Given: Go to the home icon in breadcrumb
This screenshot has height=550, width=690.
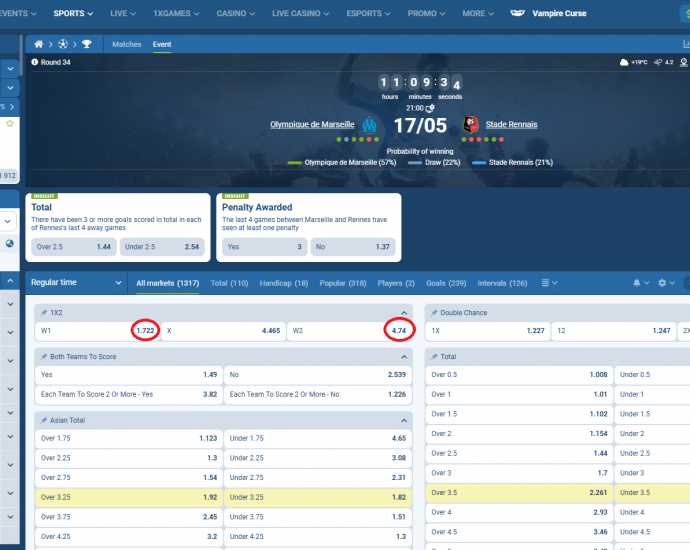Looking at the screenshot, I should click(x=39, y=44).
